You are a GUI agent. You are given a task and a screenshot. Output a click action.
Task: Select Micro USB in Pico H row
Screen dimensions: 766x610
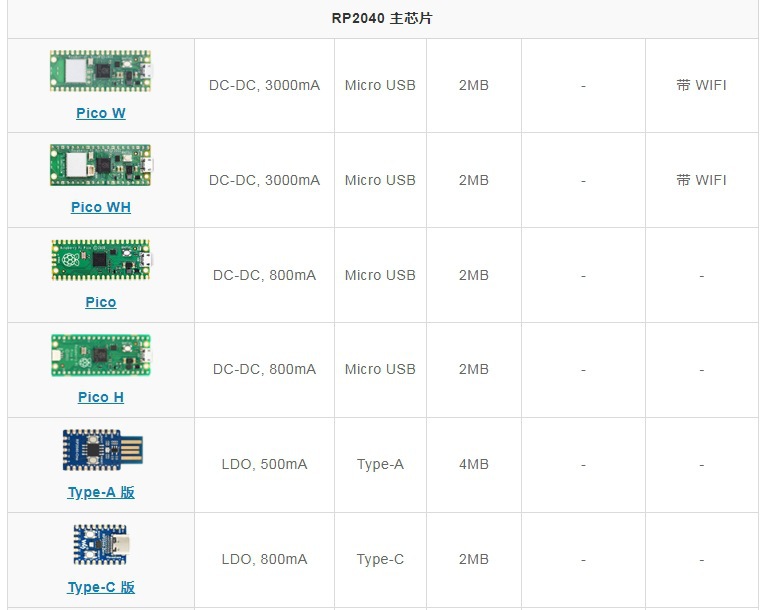point(380,369)
